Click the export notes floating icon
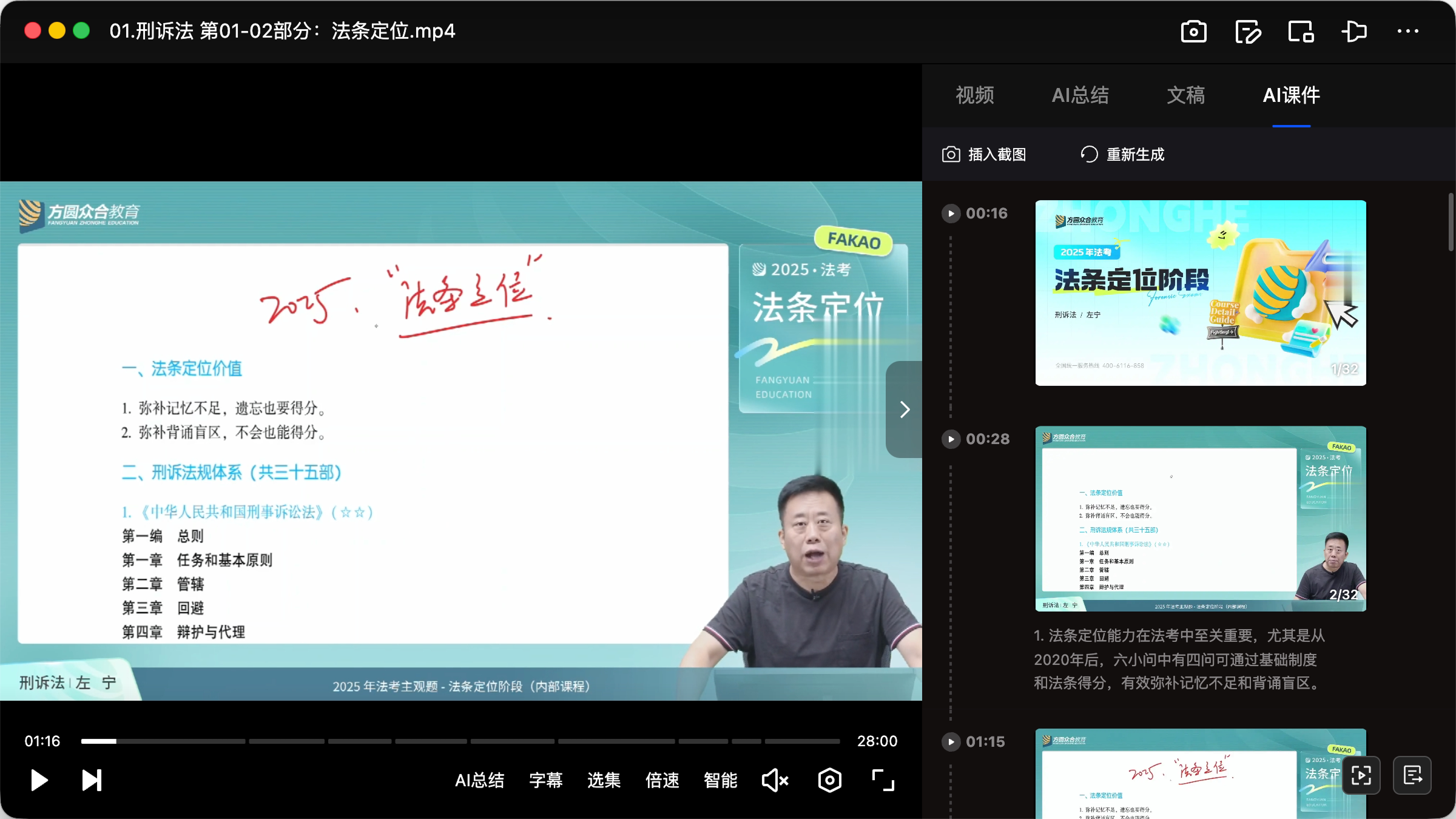Viewport: 1456px width, 819px height. [x=1412, y=775]
